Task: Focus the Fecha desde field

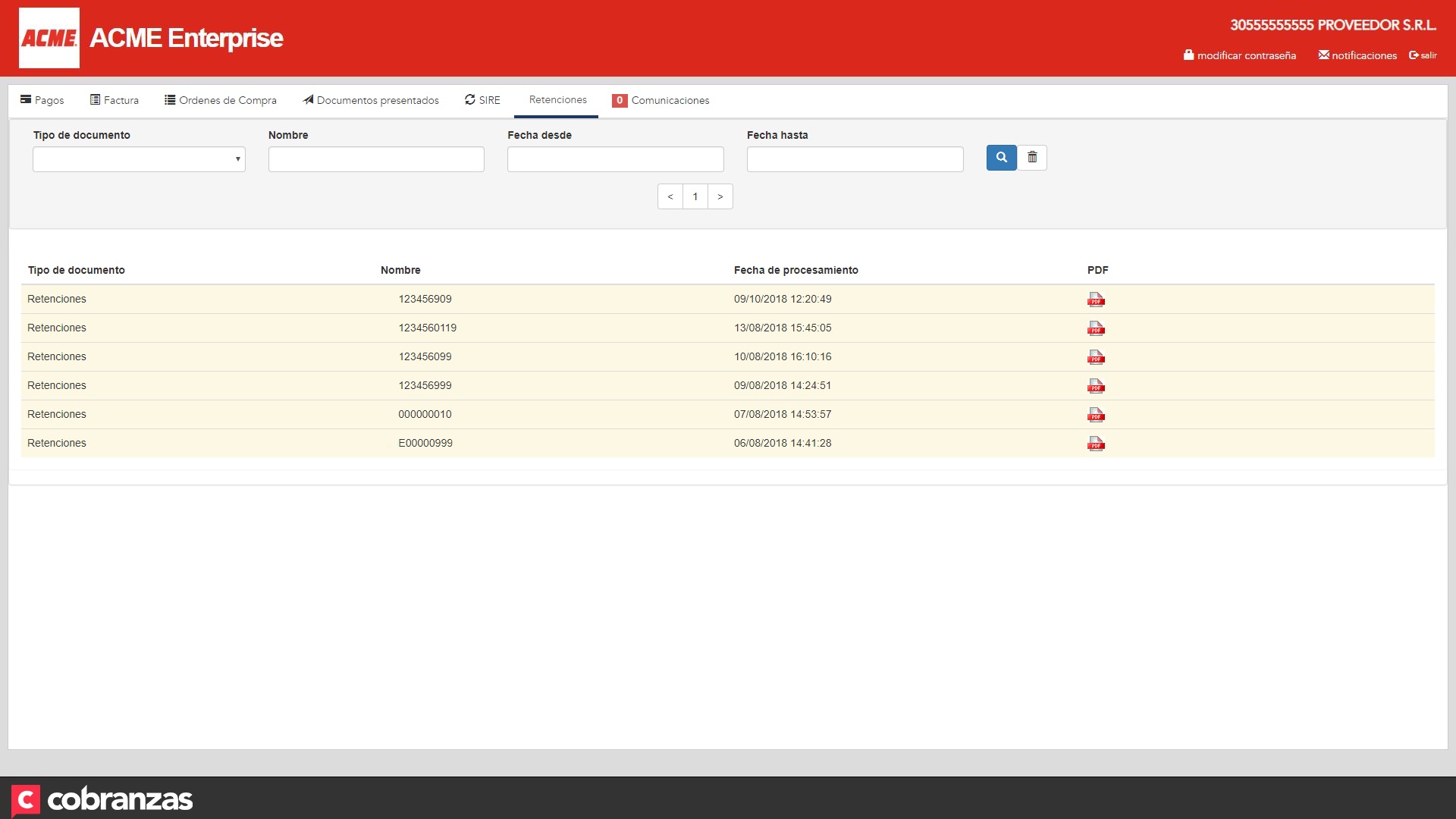Action: pos(616,159)
